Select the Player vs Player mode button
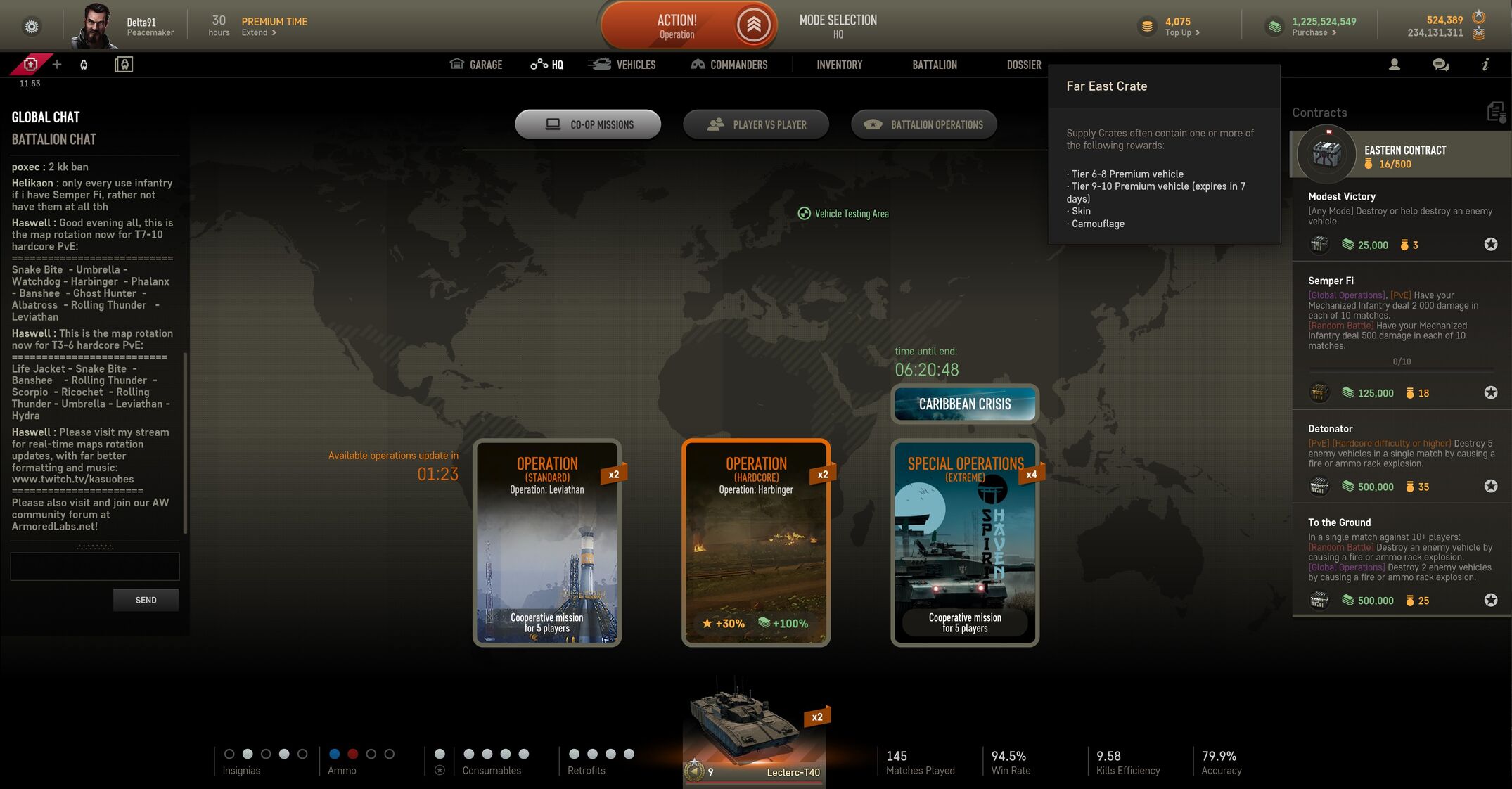This screenshot has height=789, width=1512. [755, 124]
